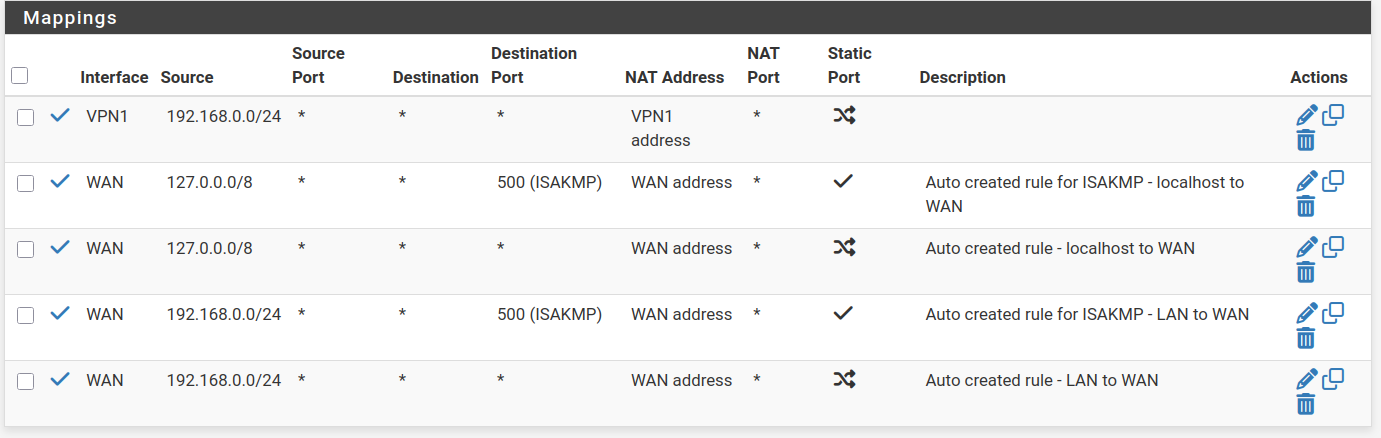Image resolution: width=1381 pixels, height=438 pixels.
Task: Delete the 'LAN to WAN' auto created rule
Action: (x=1305, y=405)
